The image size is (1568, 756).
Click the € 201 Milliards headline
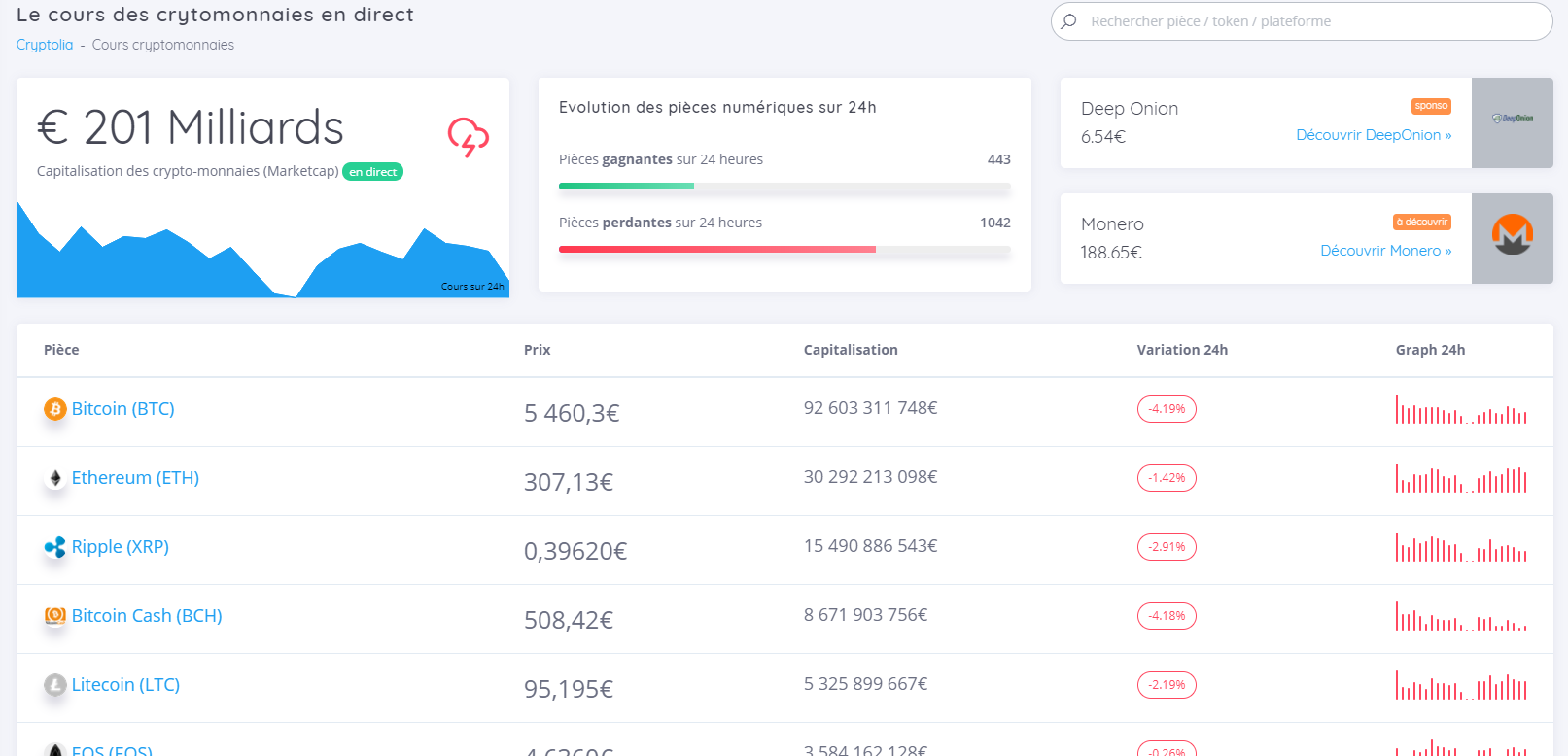[x=191, y=127]
